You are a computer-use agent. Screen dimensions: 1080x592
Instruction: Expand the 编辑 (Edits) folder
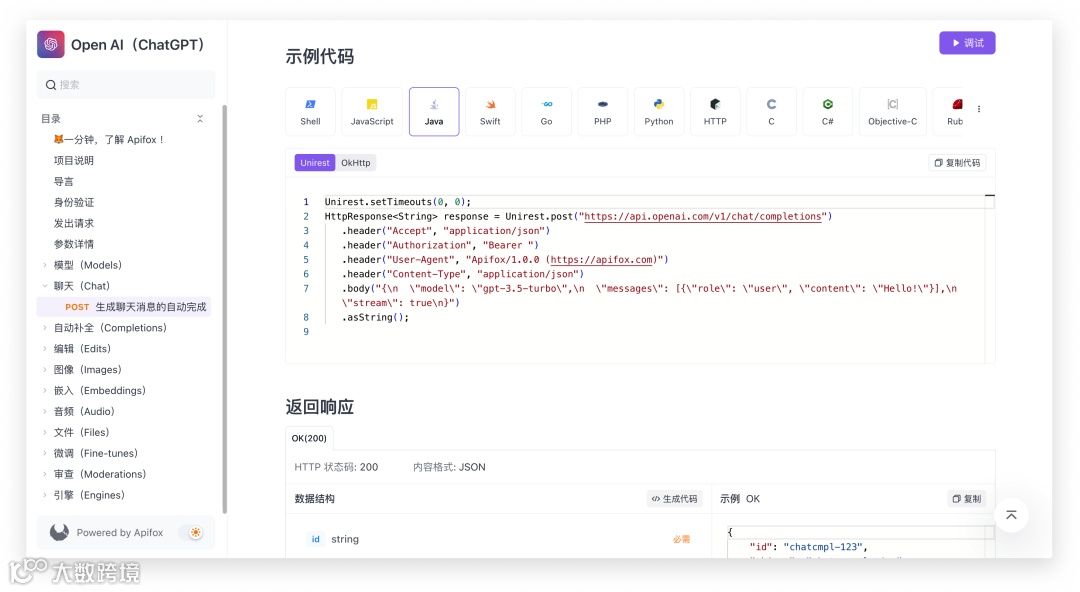(45, 349)
